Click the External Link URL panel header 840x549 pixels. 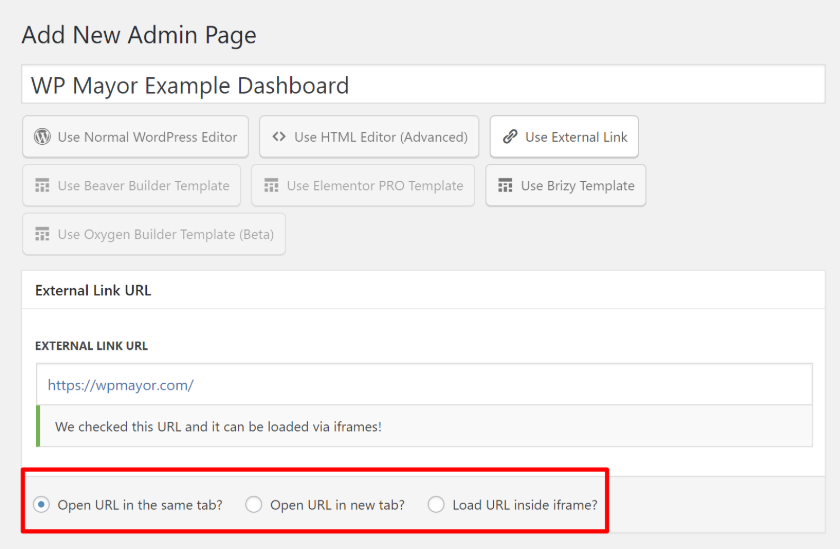tap(423, 290)
